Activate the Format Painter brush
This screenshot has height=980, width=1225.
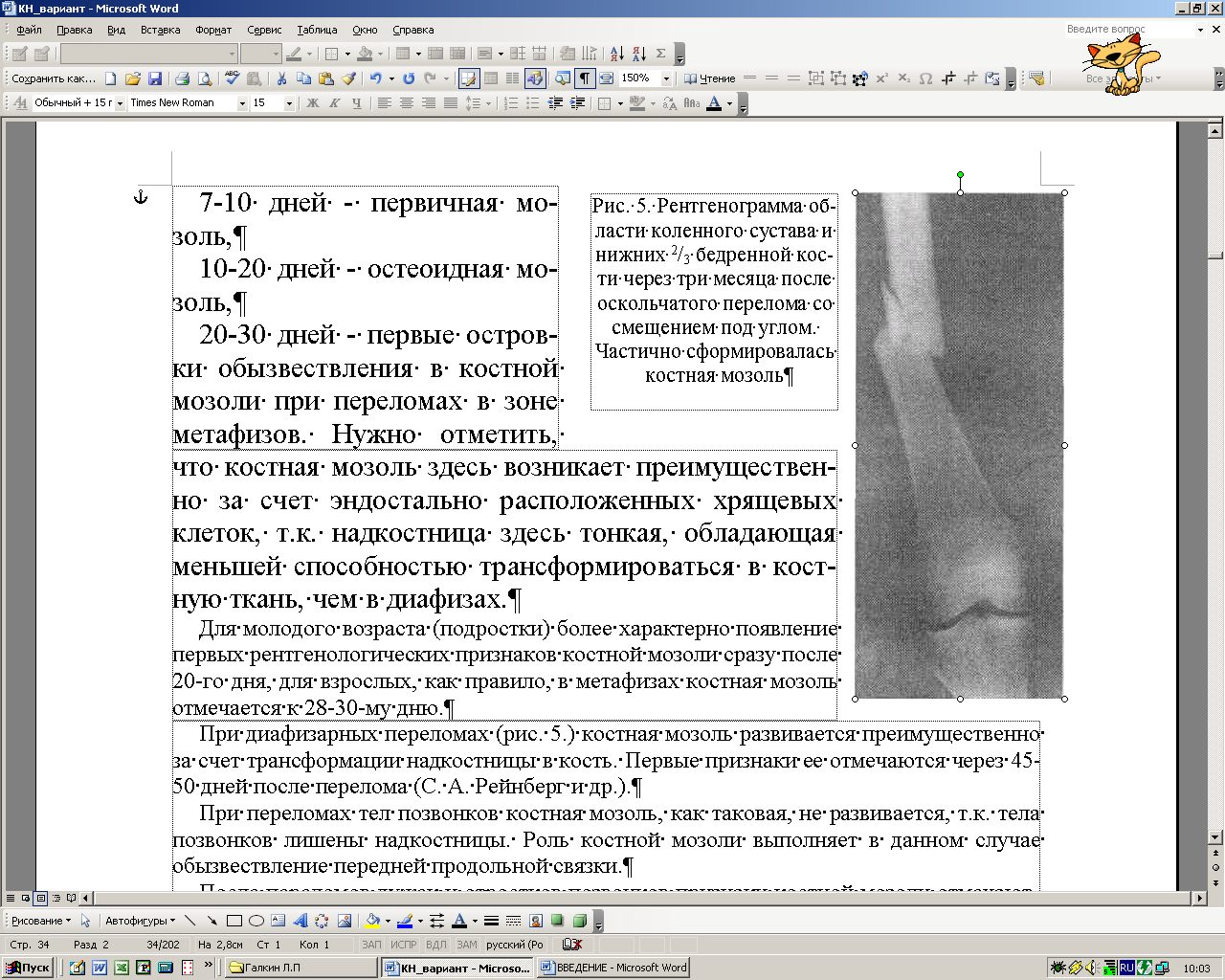coord(348,78)
